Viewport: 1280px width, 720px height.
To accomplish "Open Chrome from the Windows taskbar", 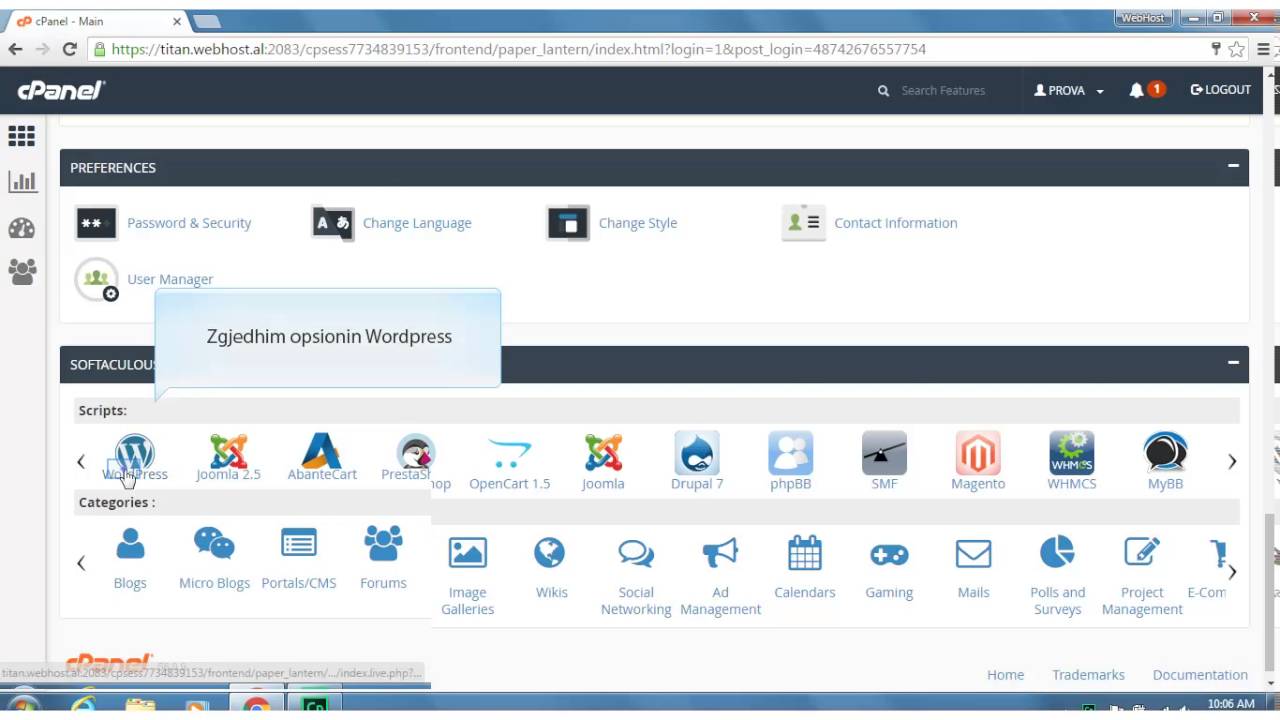I will [x=256, y=706].
